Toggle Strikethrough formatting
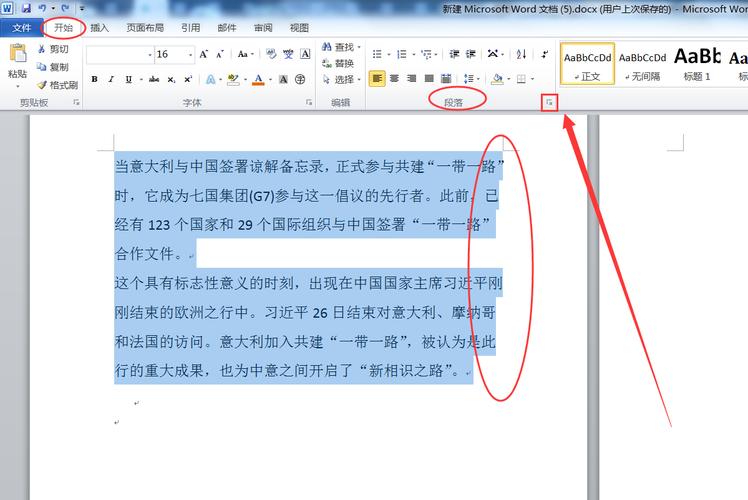Screen dimensions: 748x500 click(x=154, y=79)
